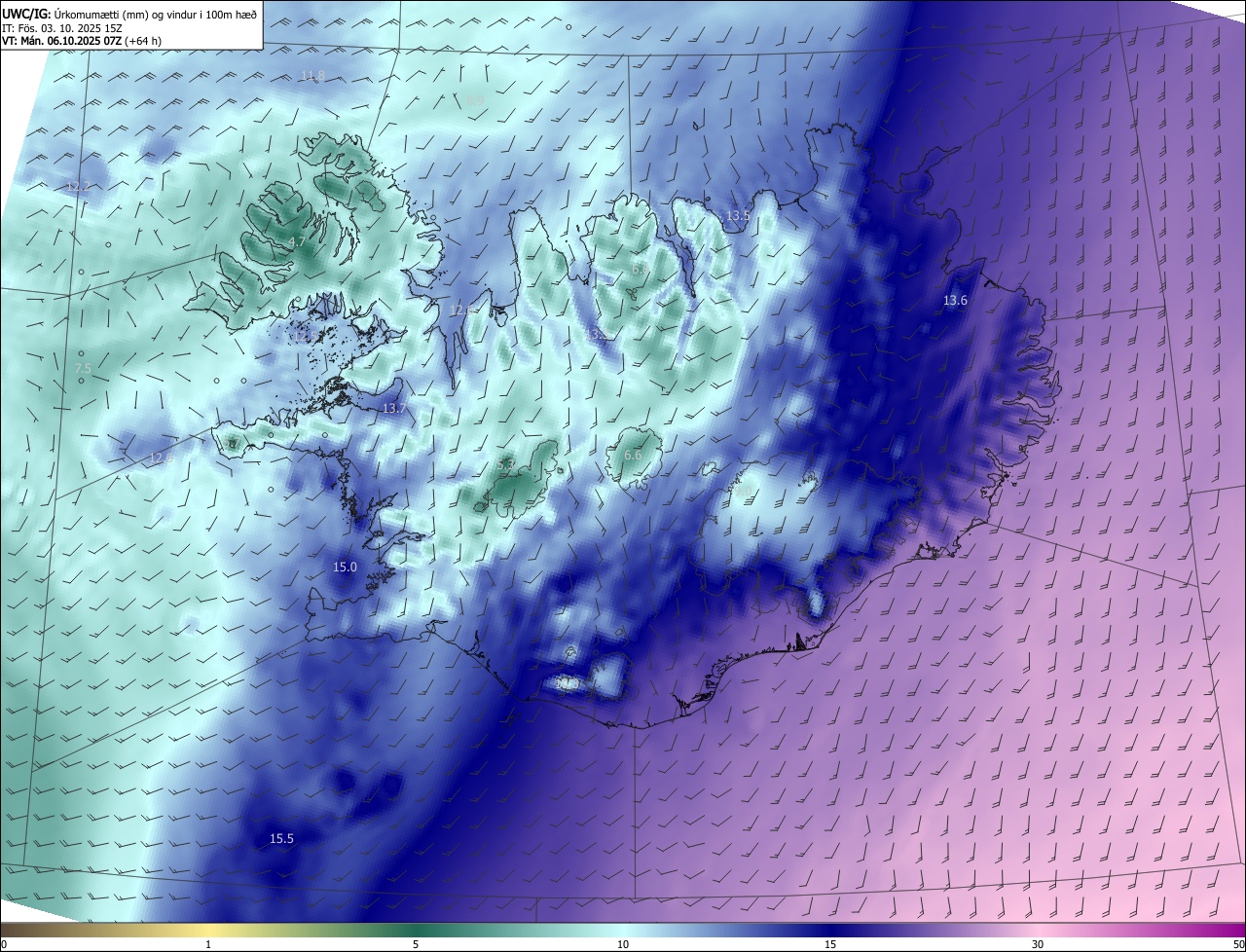Click the 13.6 value label in east Iceland
Viewport: 1246px width, 952px height.
tap(955, 301)
